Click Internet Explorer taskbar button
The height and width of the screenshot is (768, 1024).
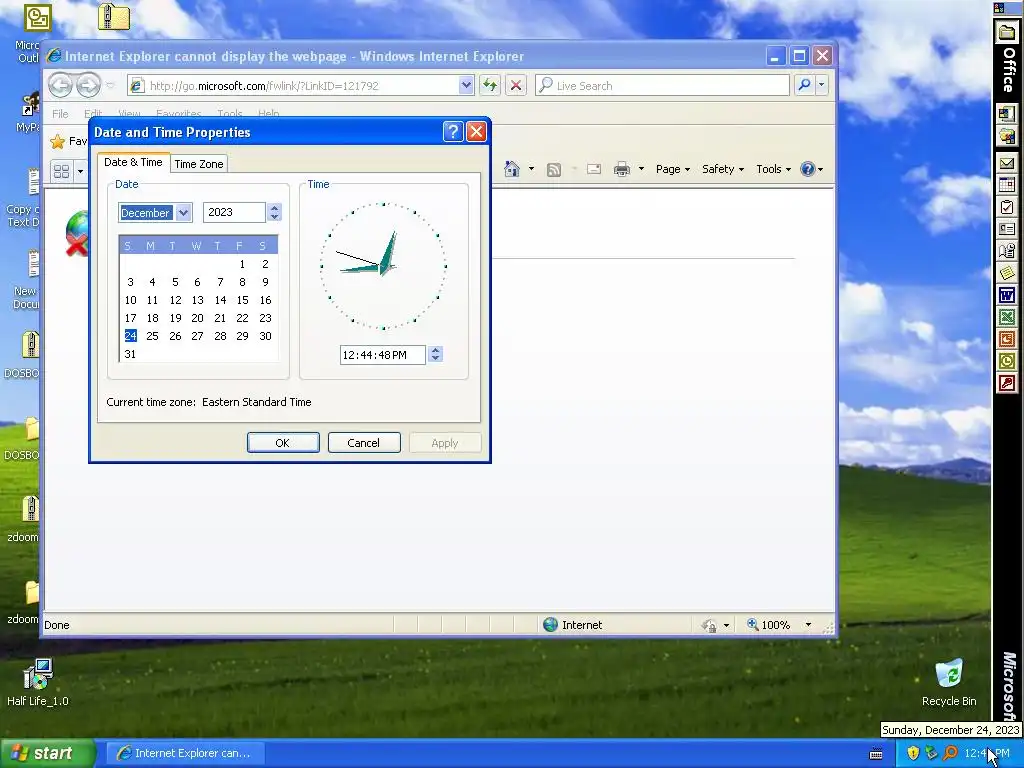(185, 753)
